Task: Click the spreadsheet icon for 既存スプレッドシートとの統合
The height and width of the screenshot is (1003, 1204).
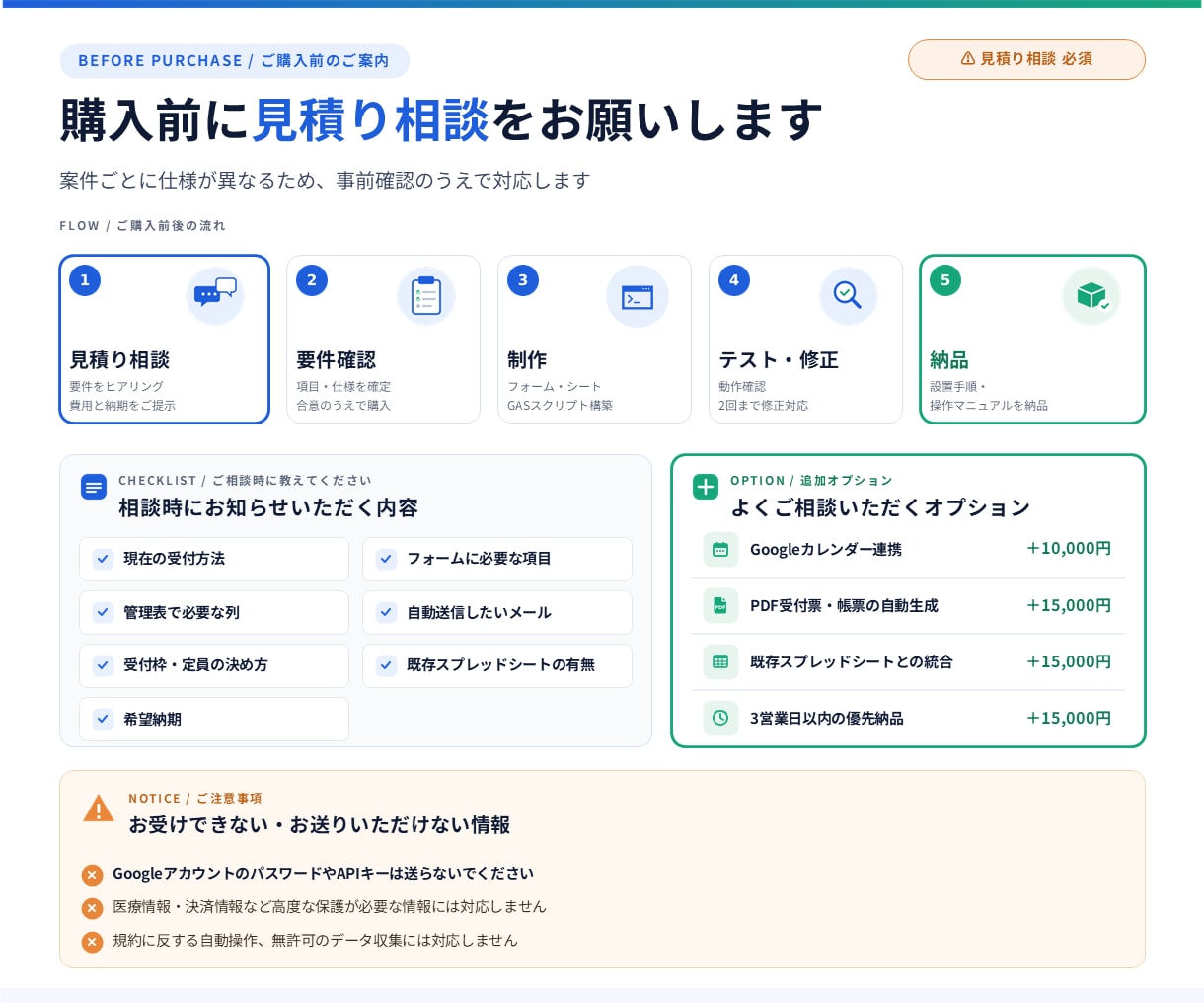Action: tap(720, 662)
